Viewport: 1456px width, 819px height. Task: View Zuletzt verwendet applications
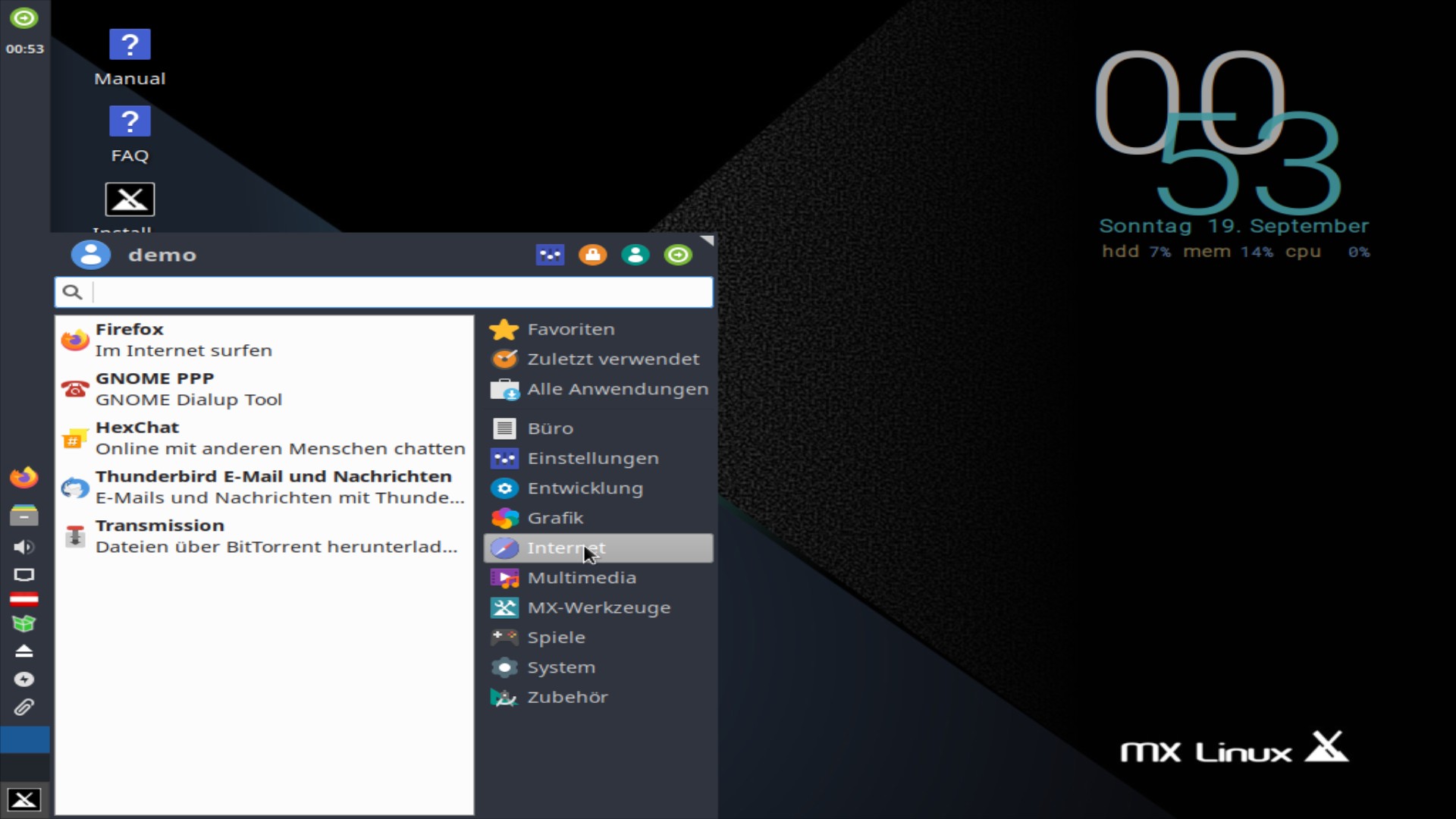click(614, 359)
